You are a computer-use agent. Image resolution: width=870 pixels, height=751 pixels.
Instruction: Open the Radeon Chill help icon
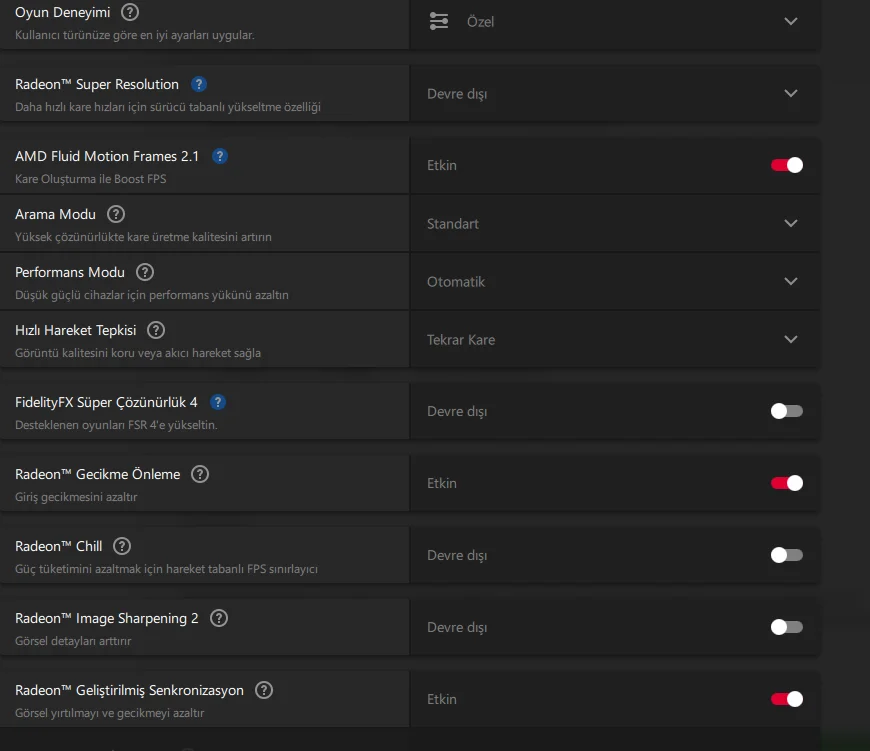pyautogui.click(x=122, y=546)
